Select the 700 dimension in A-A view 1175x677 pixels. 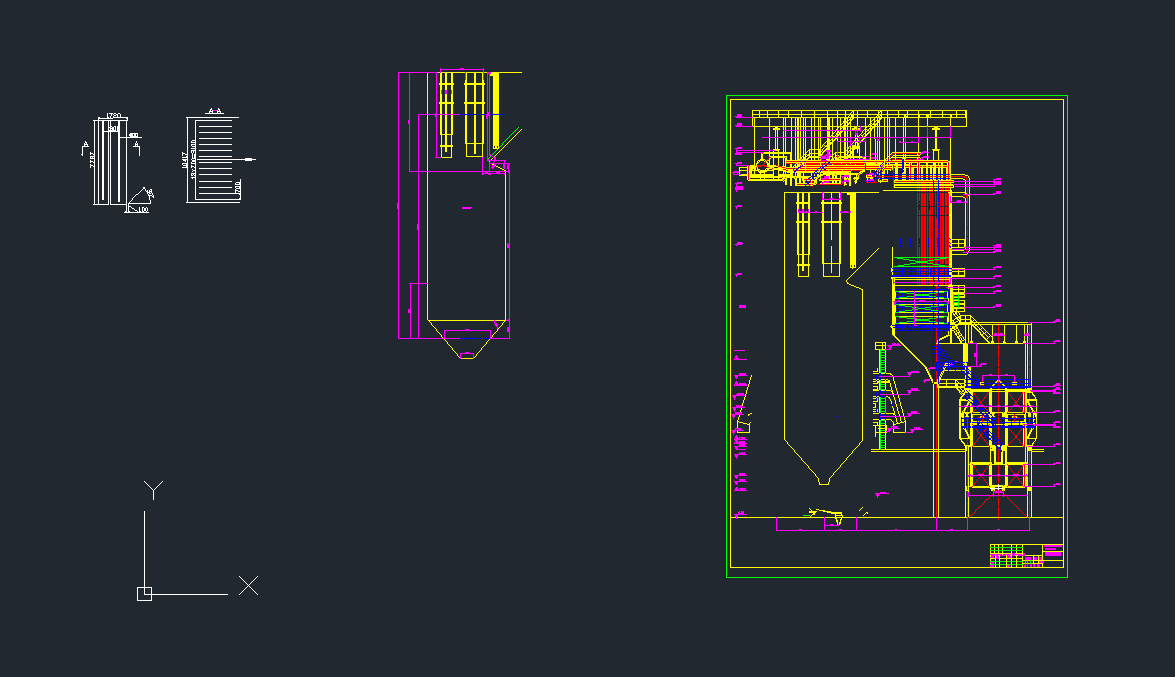(237, 187)
